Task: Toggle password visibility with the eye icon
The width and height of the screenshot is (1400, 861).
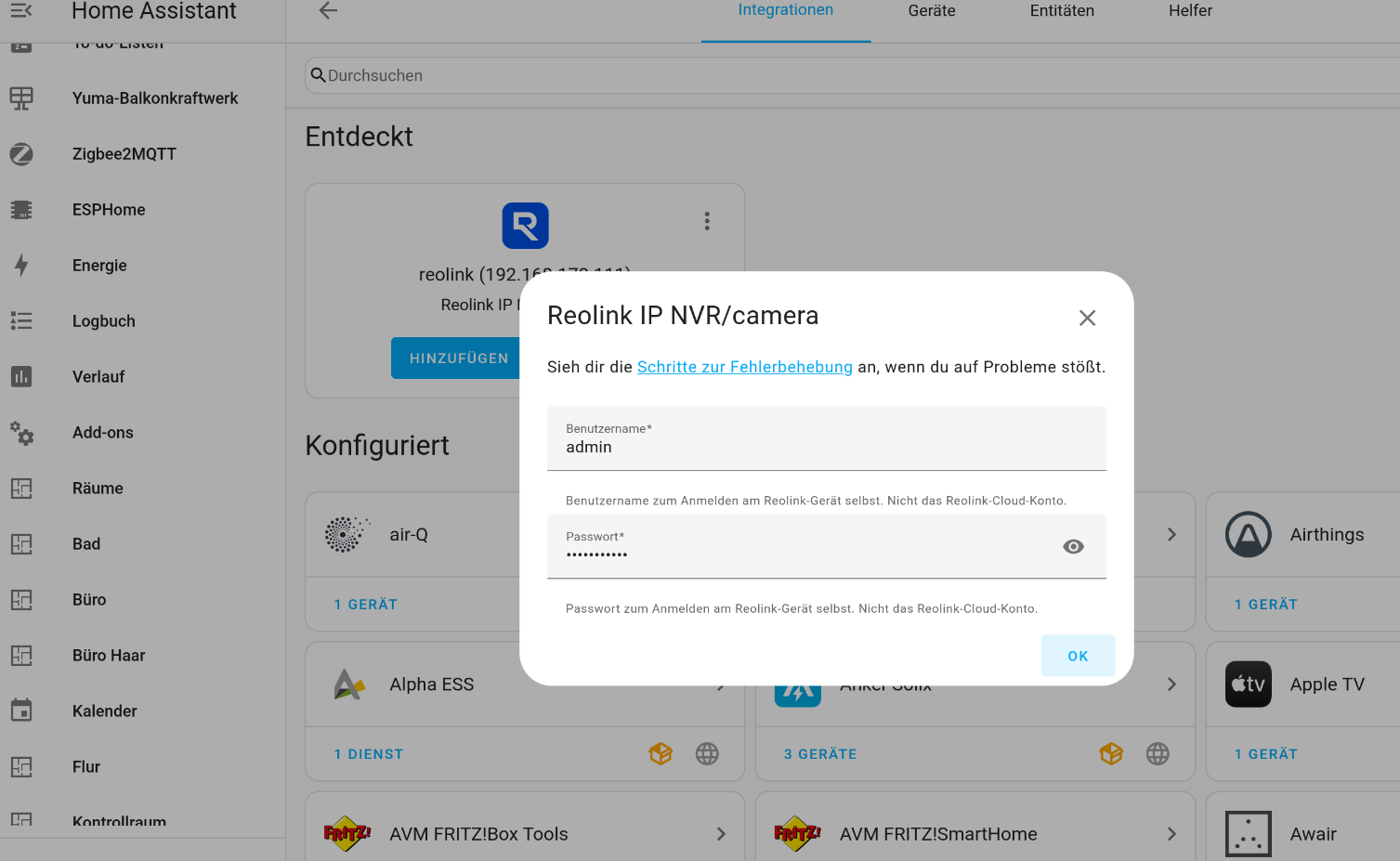Action: pyautogui.click(x=1073, y=547)
